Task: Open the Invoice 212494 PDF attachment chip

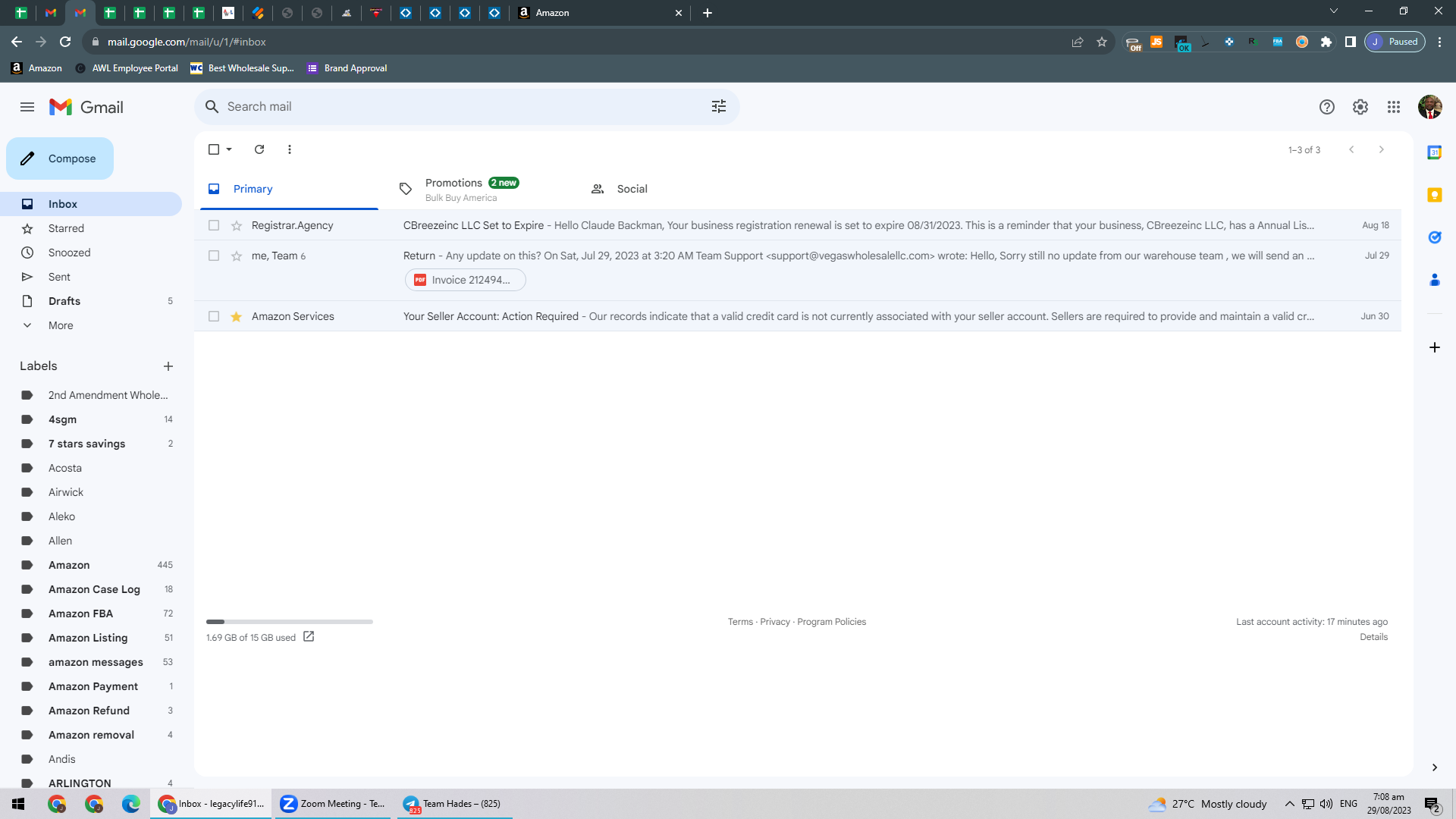Action: point(465,280)
